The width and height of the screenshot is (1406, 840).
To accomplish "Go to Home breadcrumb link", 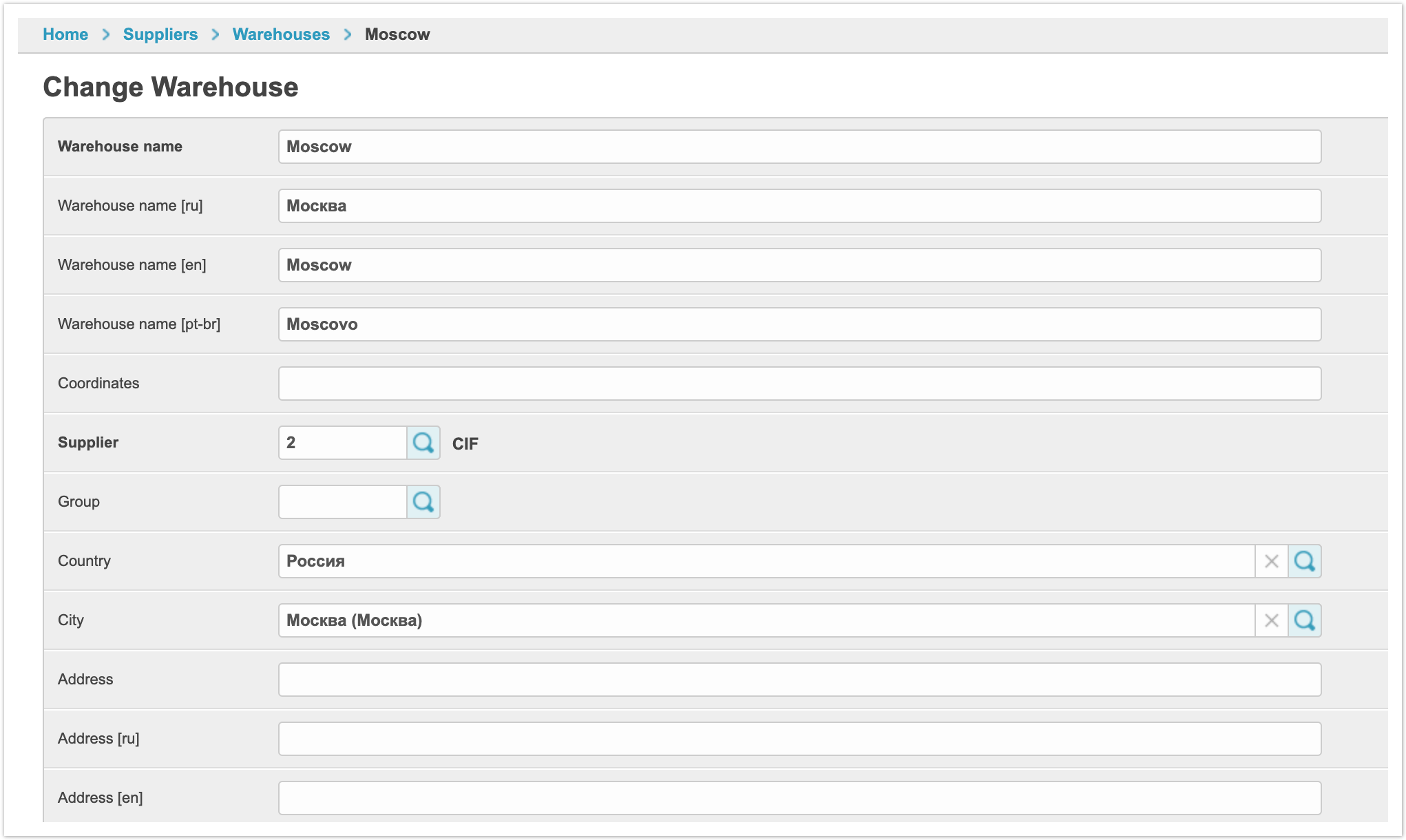I will (x=65, y=34).
